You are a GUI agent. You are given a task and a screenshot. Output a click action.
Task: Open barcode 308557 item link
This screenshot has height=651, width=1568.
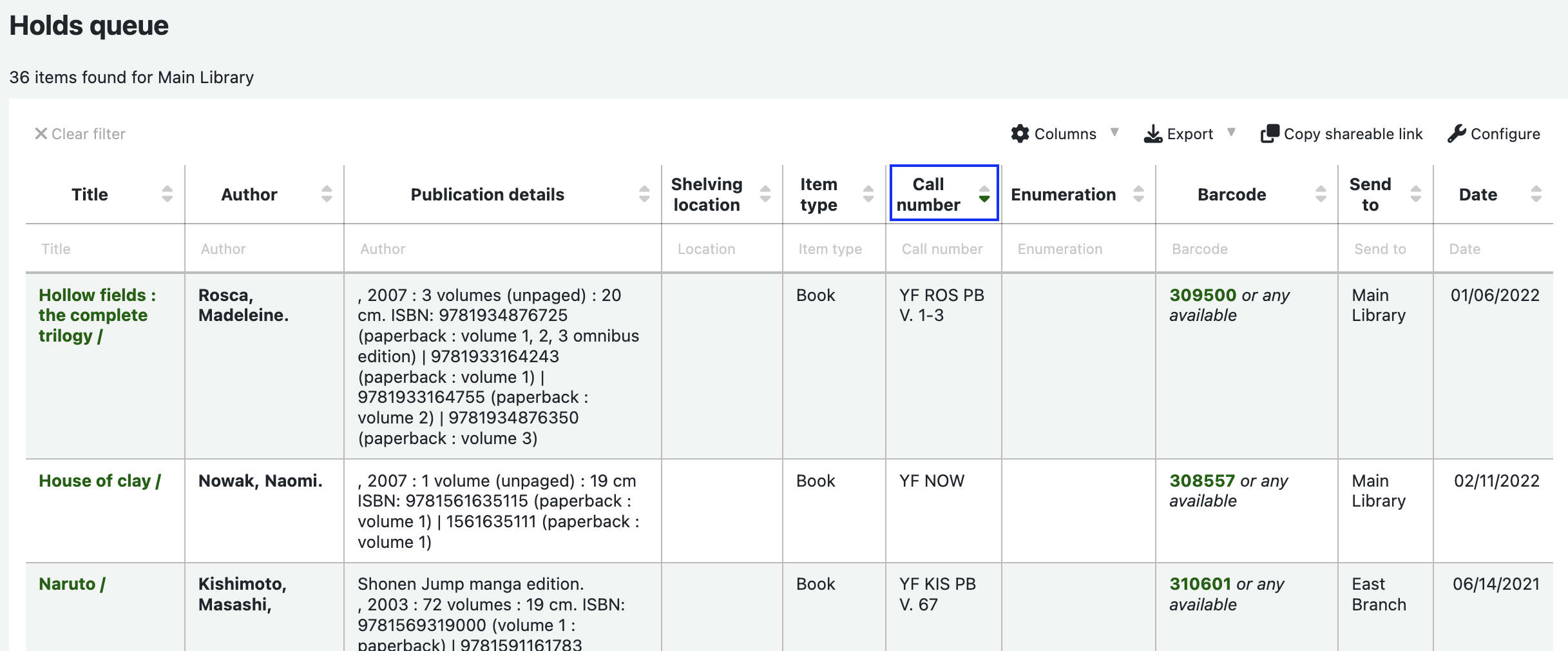point(1201,481)
